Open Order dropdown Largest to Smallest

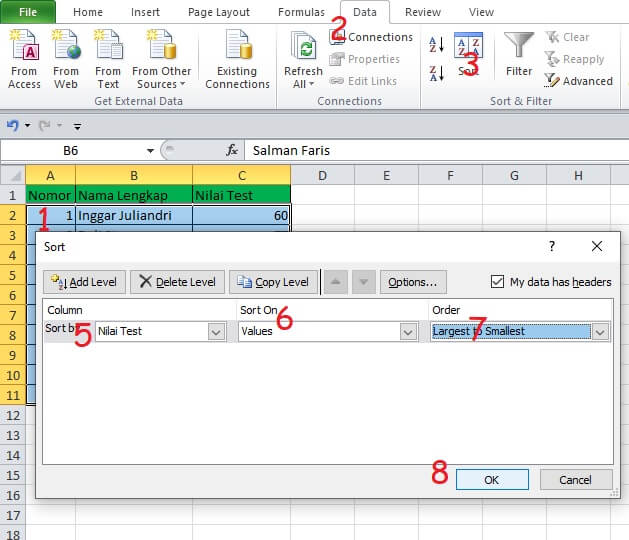point(601,332)
